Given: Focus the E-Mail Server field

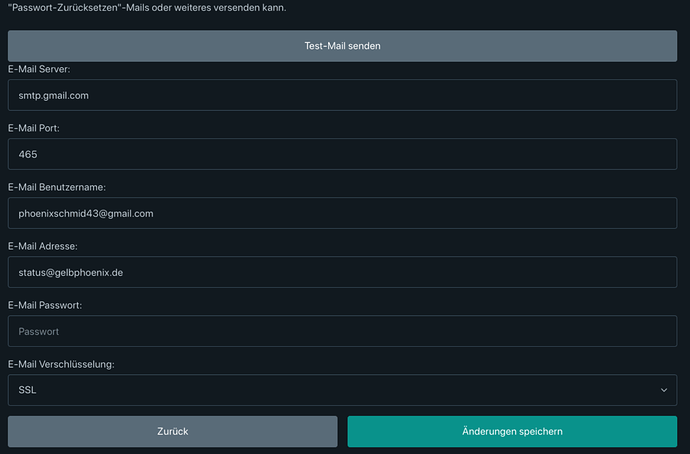Looking at the screenshot, I should 342,95.
